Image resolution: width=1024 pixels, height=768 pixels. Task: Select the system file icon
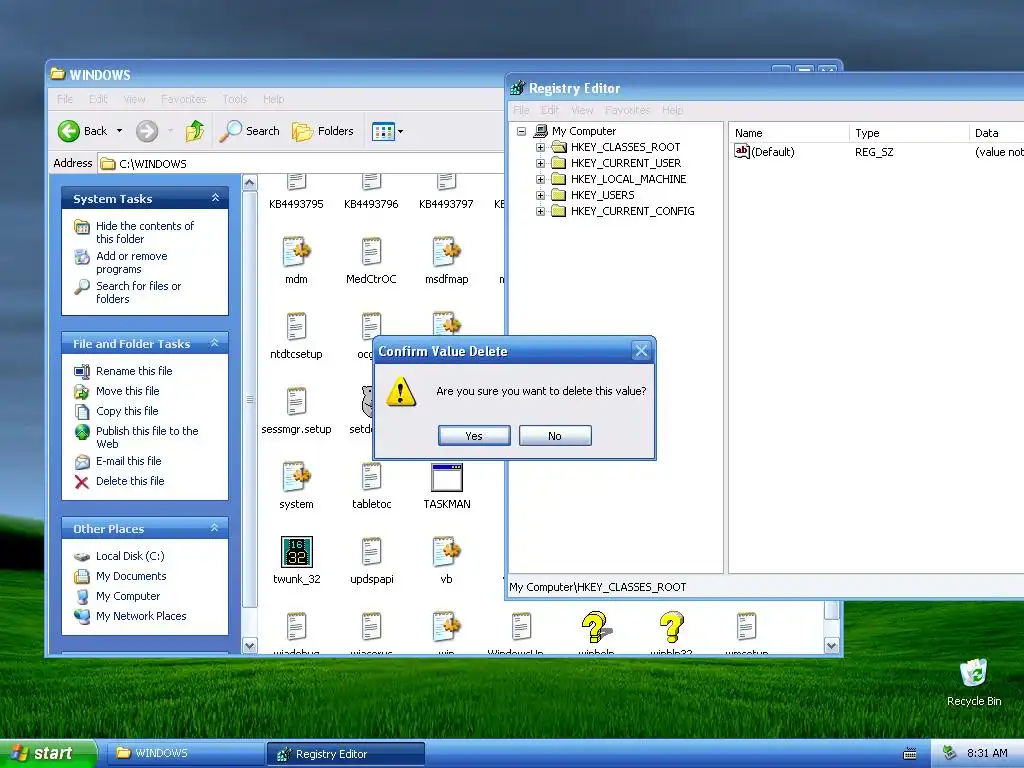click(x=296, y=477)
